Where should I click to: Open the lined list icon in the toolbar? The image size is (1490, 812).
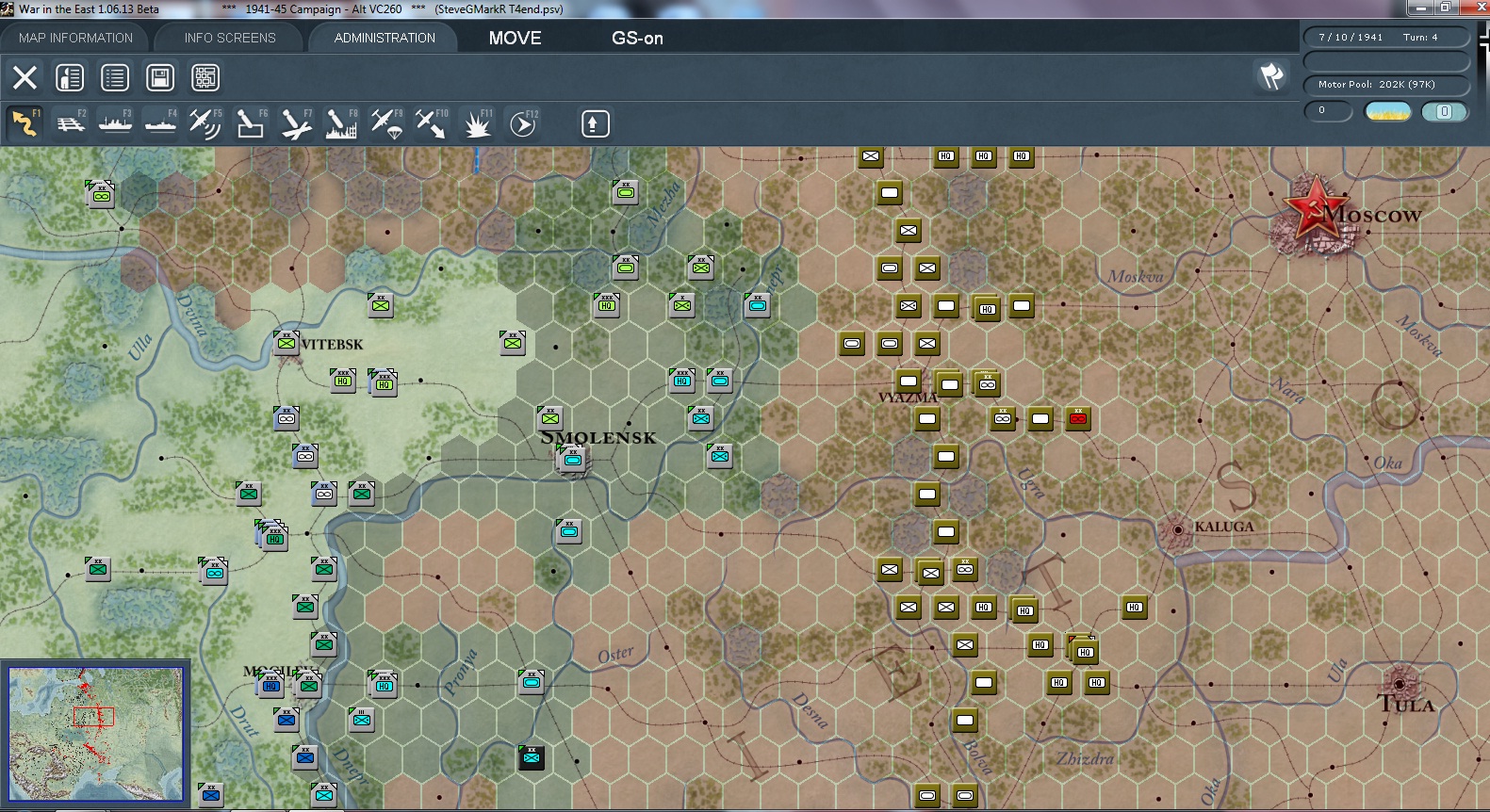115,77
